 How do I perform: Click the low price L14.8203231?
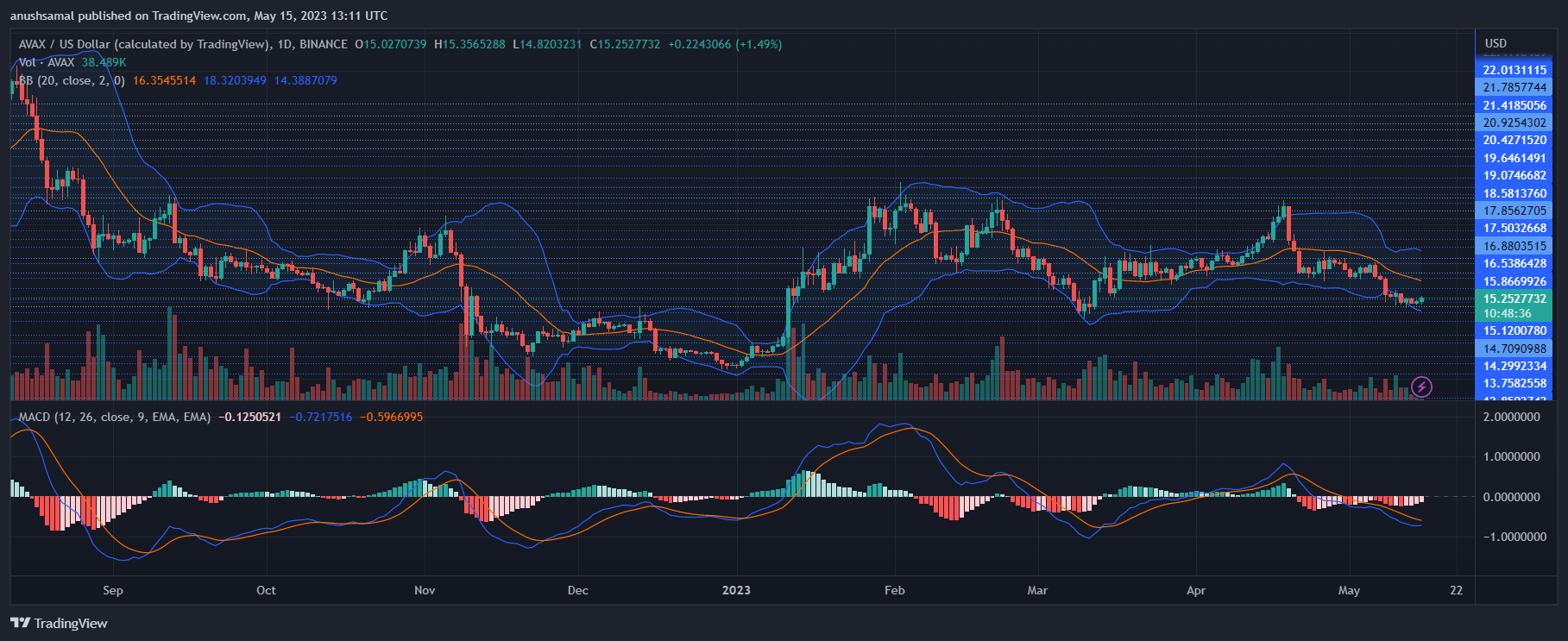pyautogui.click(x=547, y=44)
